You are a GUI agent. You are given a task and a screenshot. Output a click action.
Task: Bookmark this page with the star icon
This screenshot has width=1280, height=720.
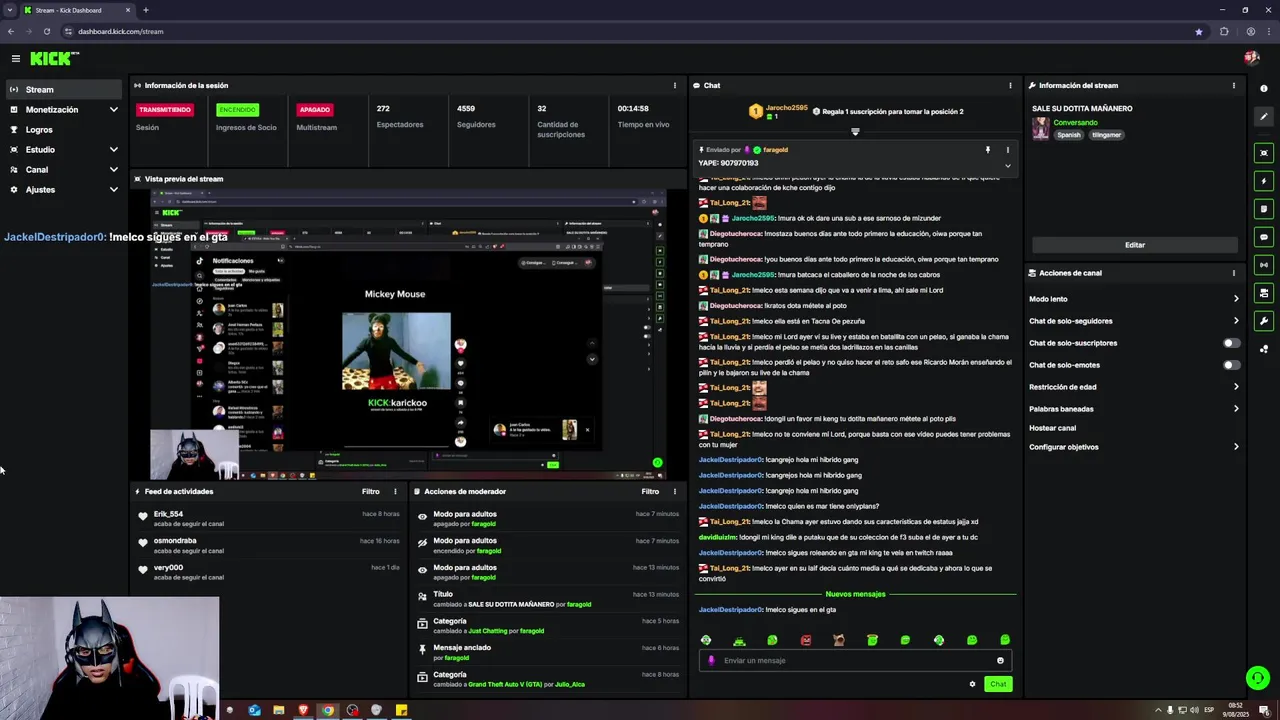pyautogui.click(x=1199, y=31)
